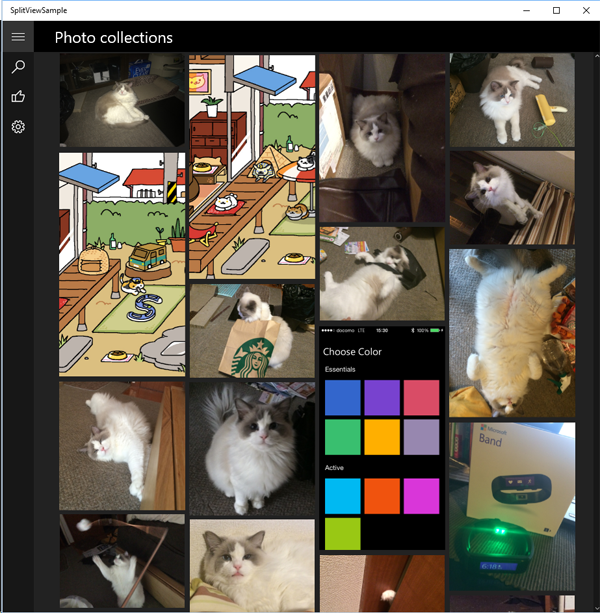Open photo of cat stretched by wooden board
Viewport: 600px width, 613px height.
click(x=122, y=446)
